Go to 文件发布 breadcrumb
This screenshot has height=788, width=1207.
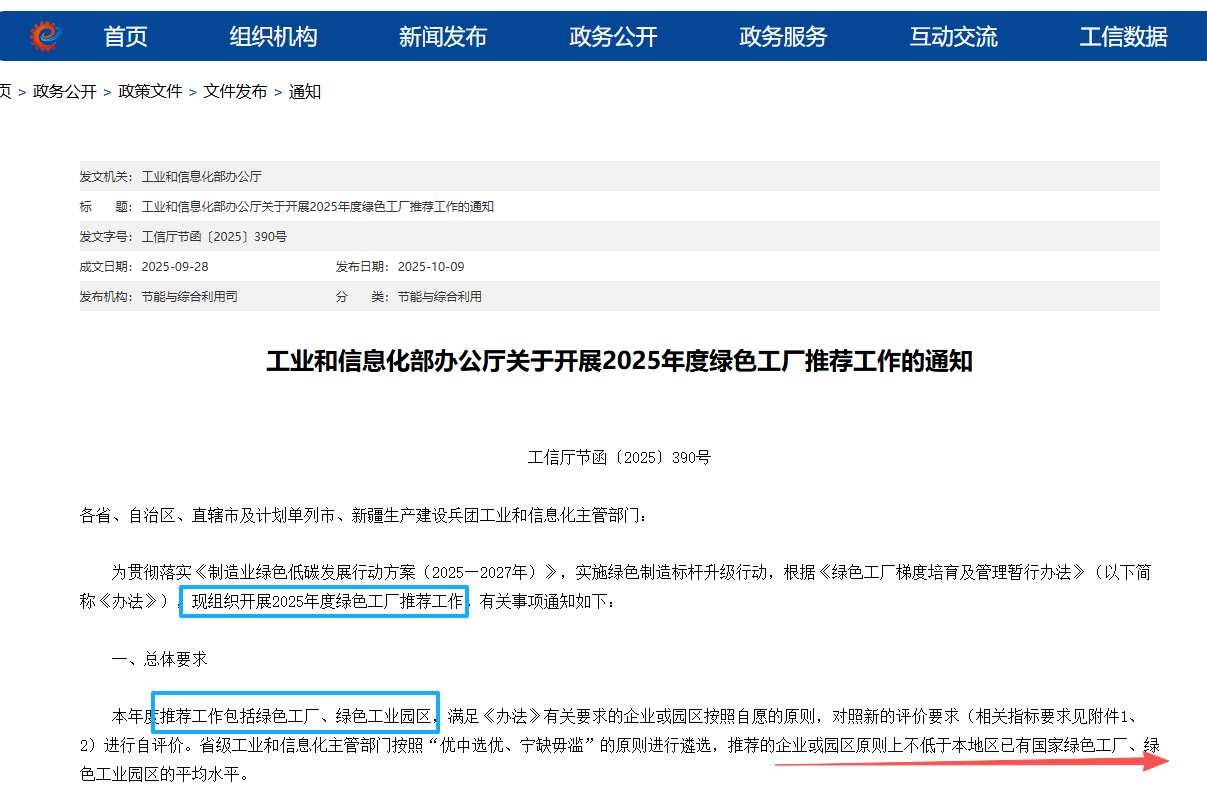click(235, 92)
